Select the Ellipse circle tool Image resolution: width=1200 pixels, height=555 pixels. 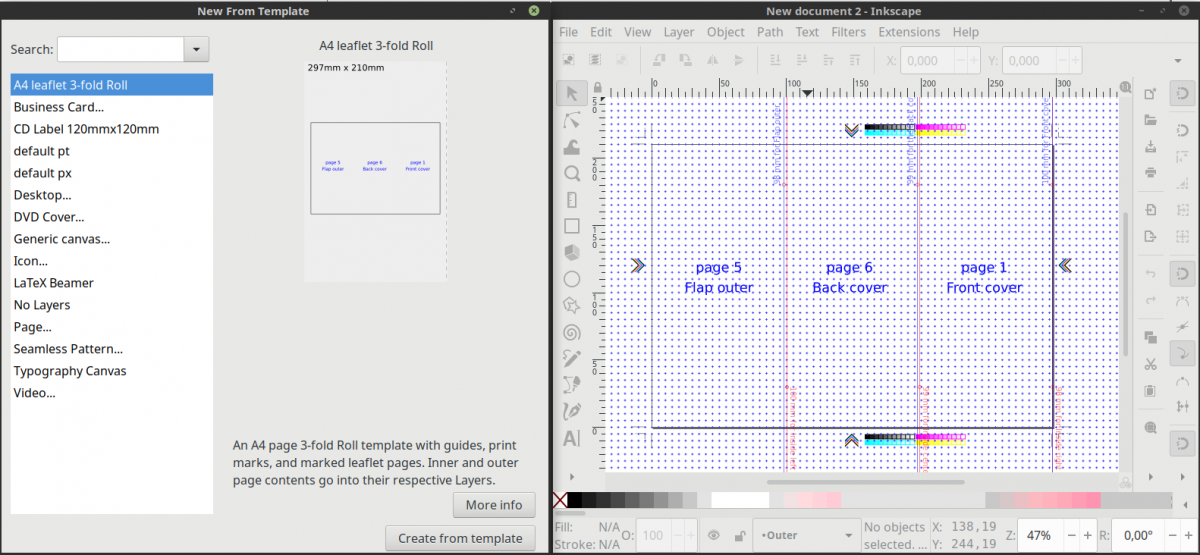point(572,279)
